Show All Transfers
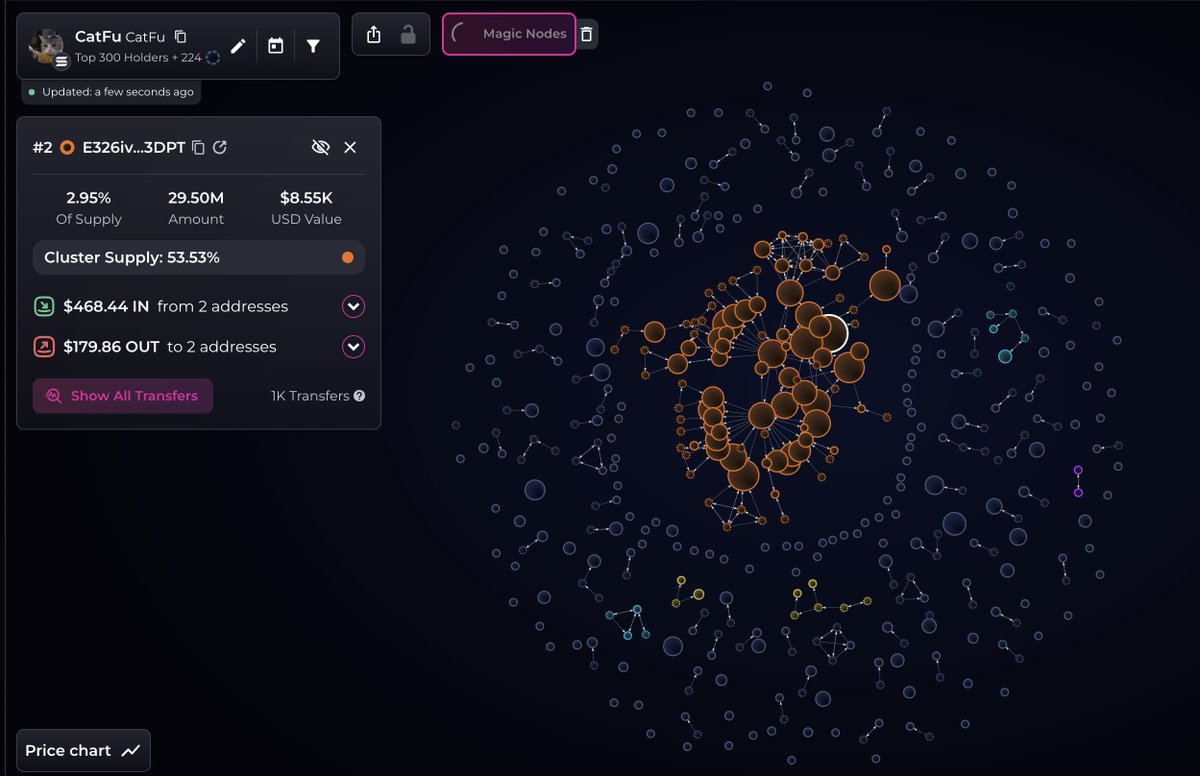The height and width of the screenshot is (776, 1200). tap(123, 396)
